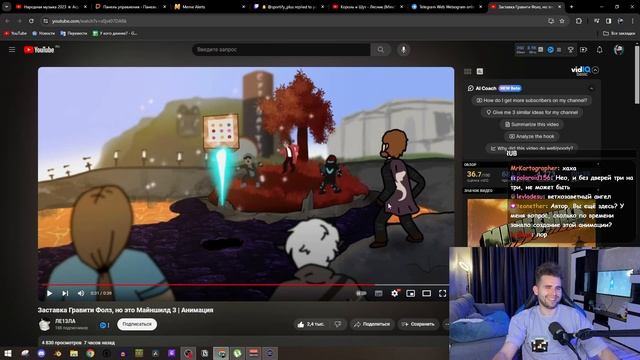
Task: Switch to the 'Панель управления' tab
Action: click(131, 7)
